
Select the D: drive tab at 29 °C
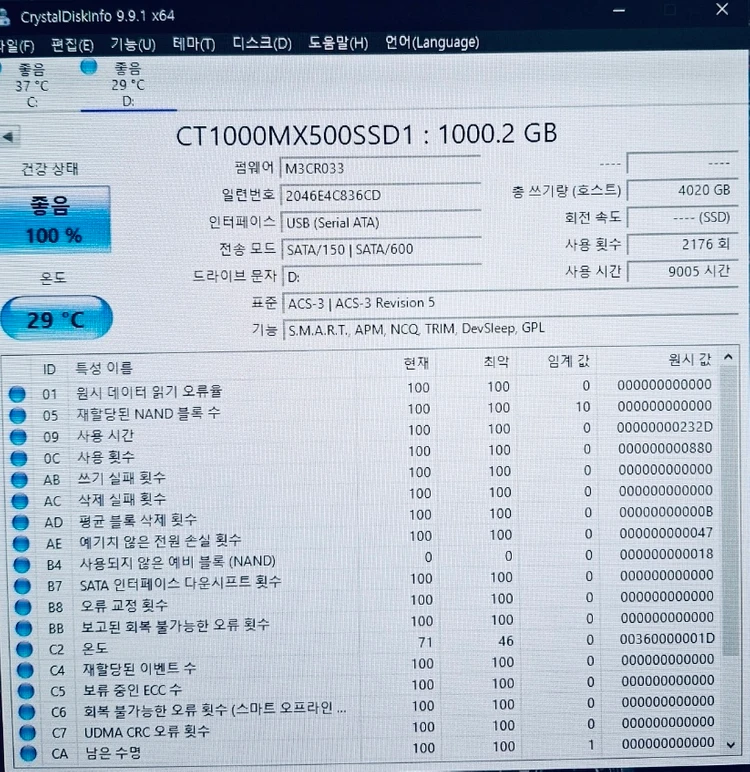(128, 84)
